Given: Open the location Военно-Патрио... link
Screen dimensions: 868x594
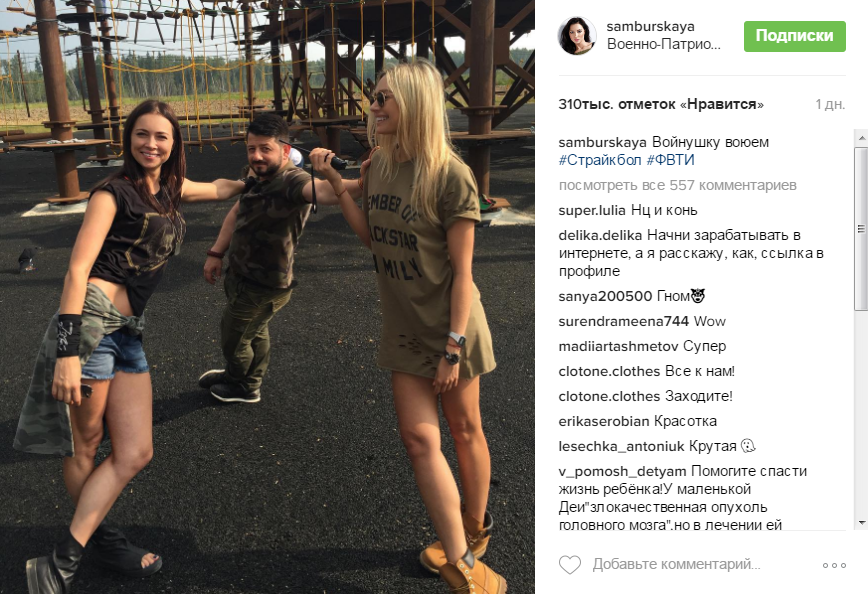Looking at the screenshot, I should coord(664,44).
